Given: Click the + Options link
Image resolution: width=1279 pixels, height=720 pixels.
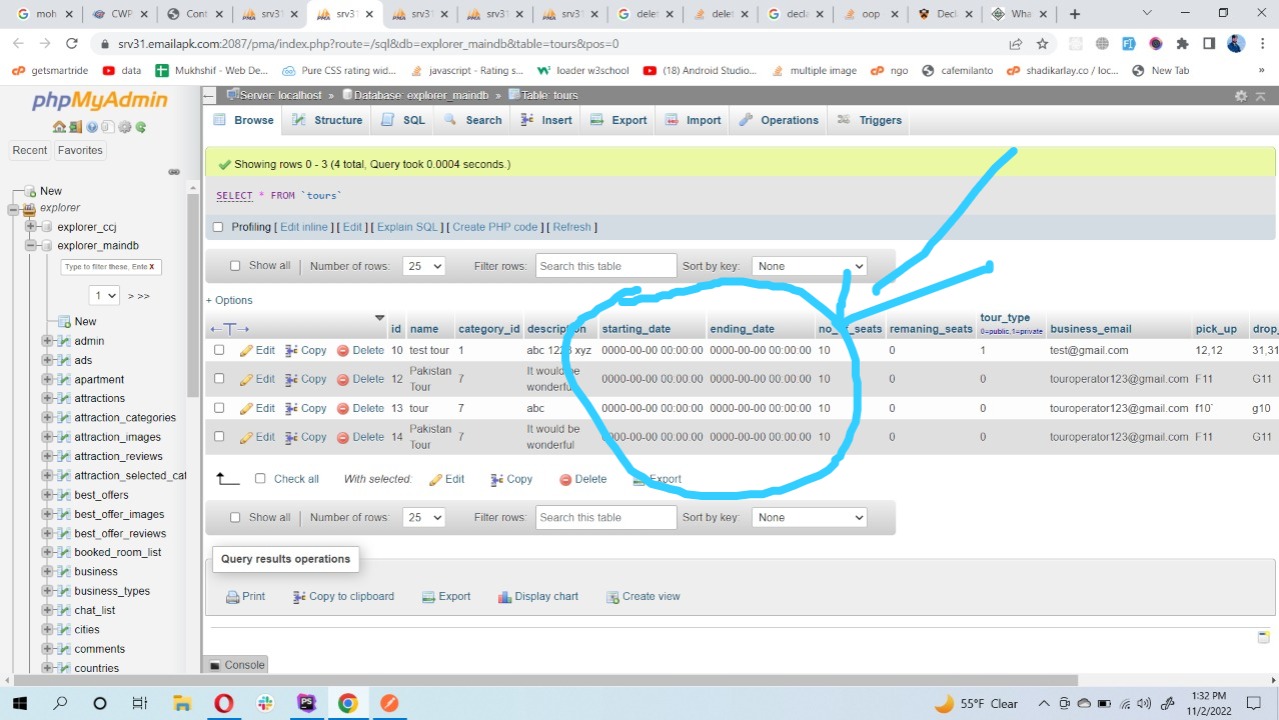Looking at the screenshot, I should point(229,300).
